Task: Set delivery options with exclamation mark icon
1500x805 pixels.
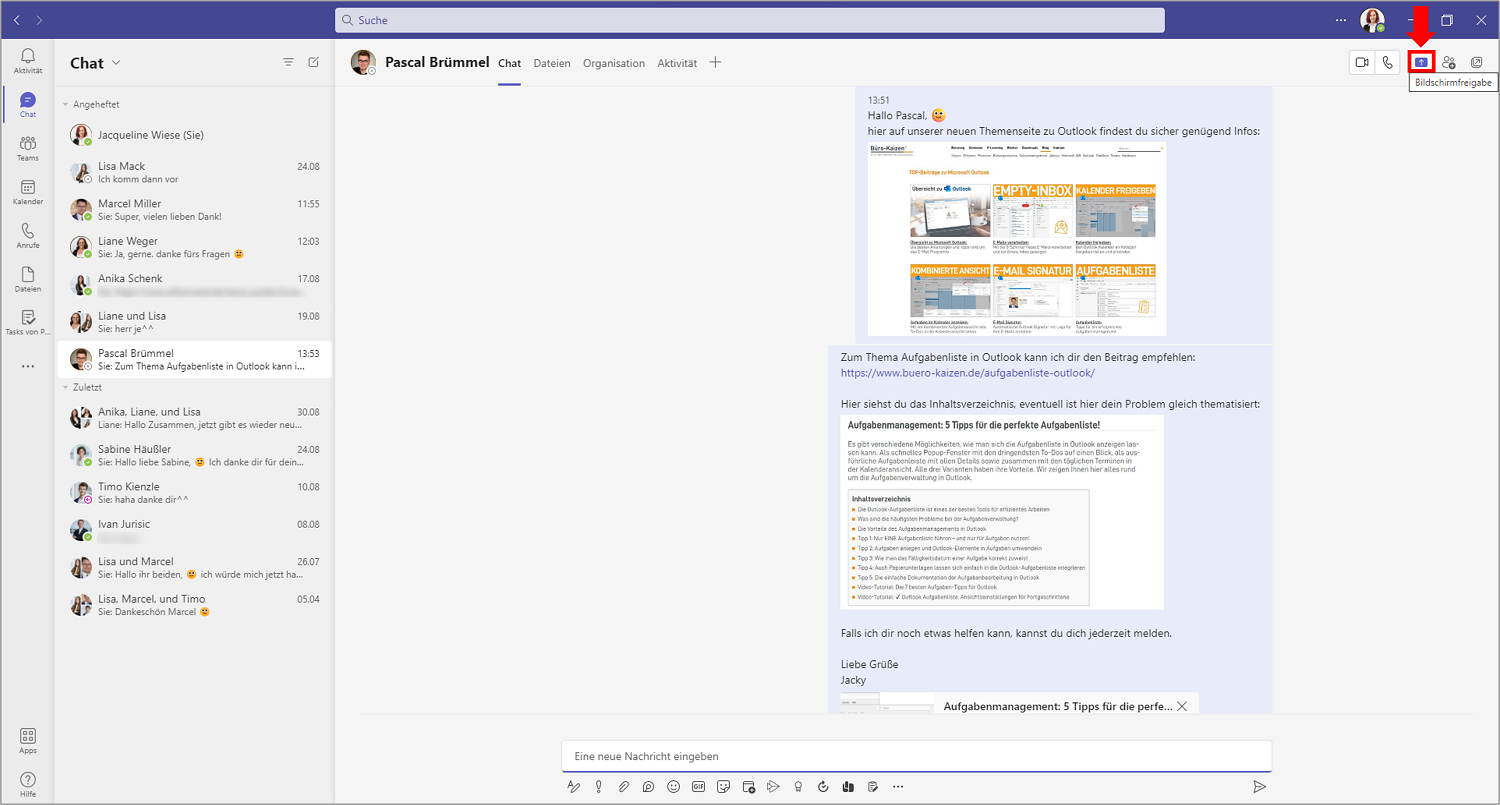Action: pyautogui.click(x=599, y=787)
